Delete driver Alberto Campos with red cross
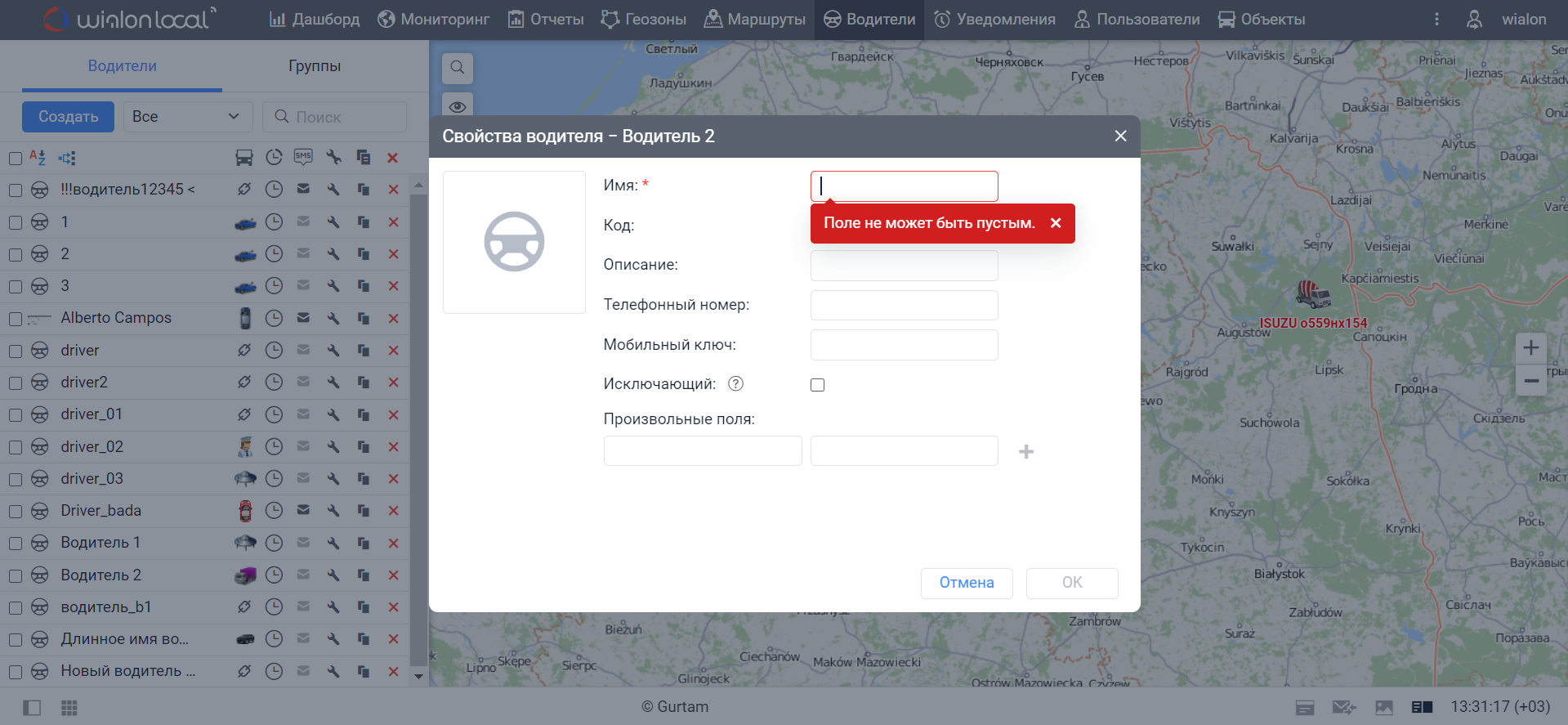Image resolution: width=1568 pixels, height=725 pixels. (x=393, y=318)
